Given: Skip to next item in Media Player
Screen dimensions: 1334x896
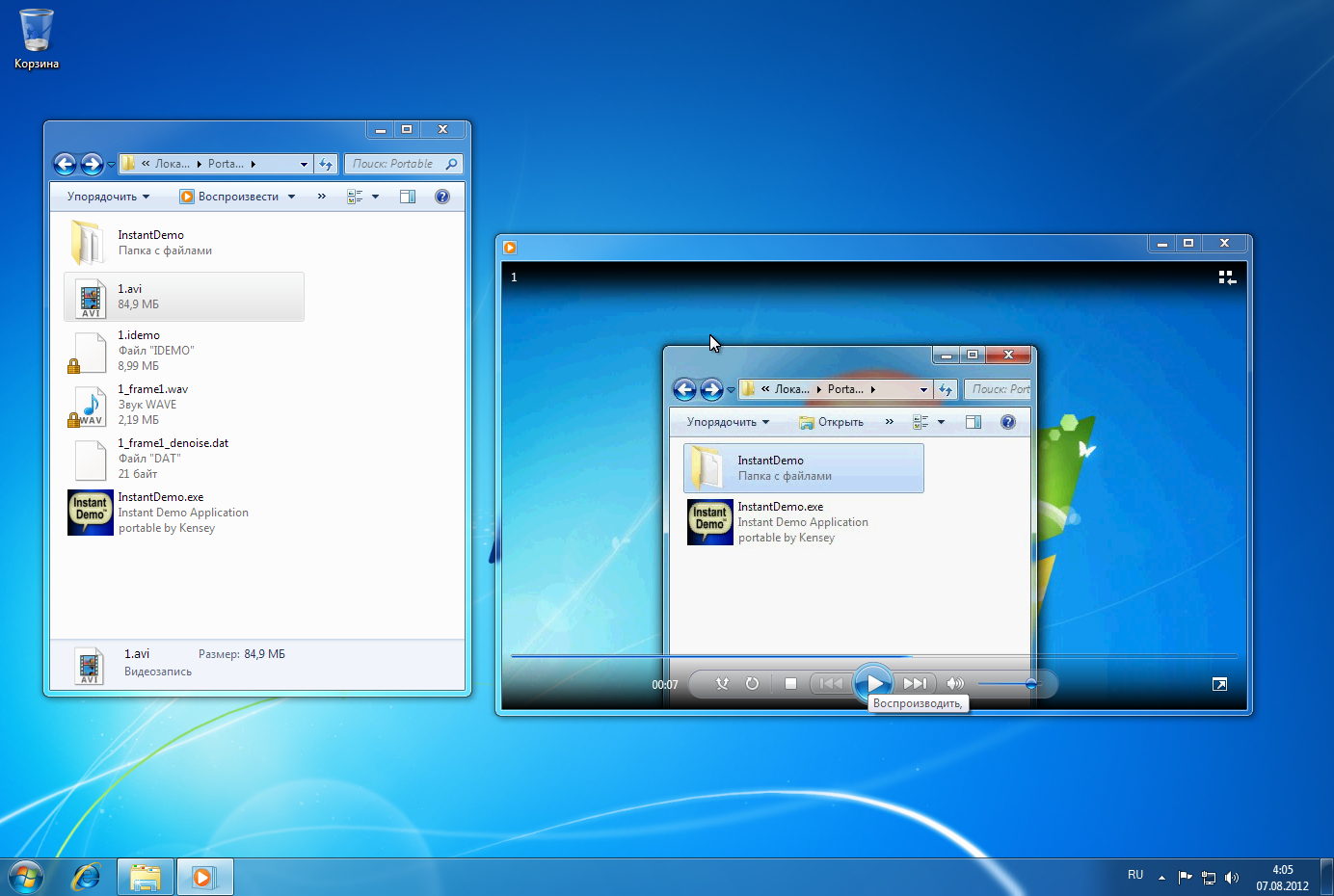Looking at the screenshot, I should tap(915, 684).
